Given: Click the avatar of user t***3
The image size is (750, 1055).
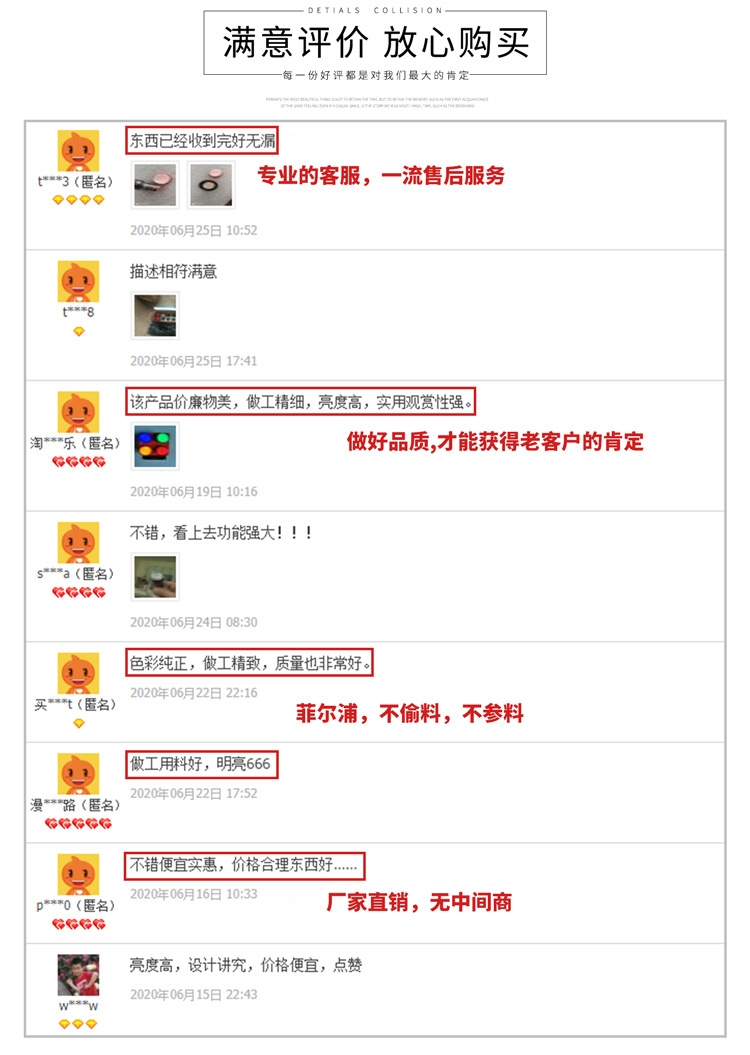Looking at the screenshot, I should click(79, 151).
